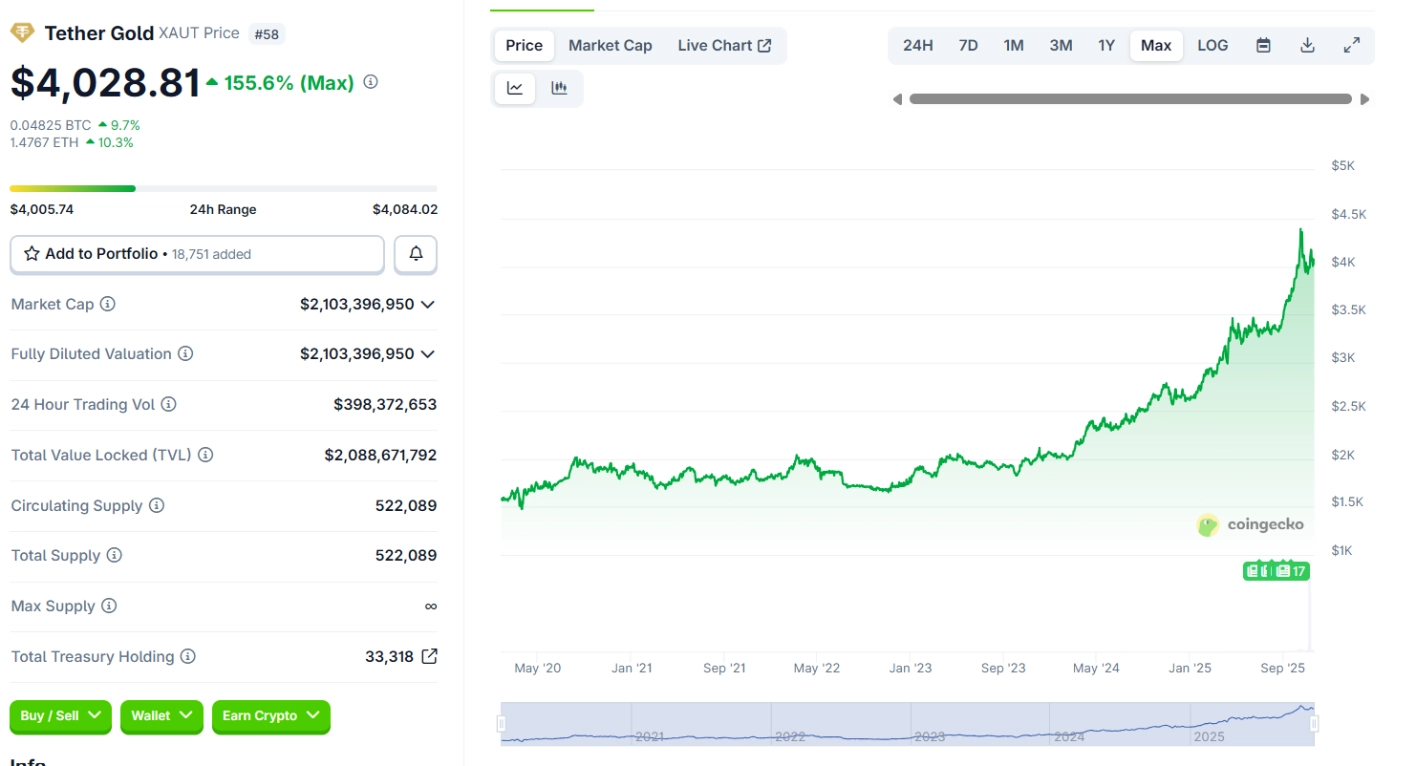Open the Live Chart tab

pyautogui.click(x=724, y=45)
